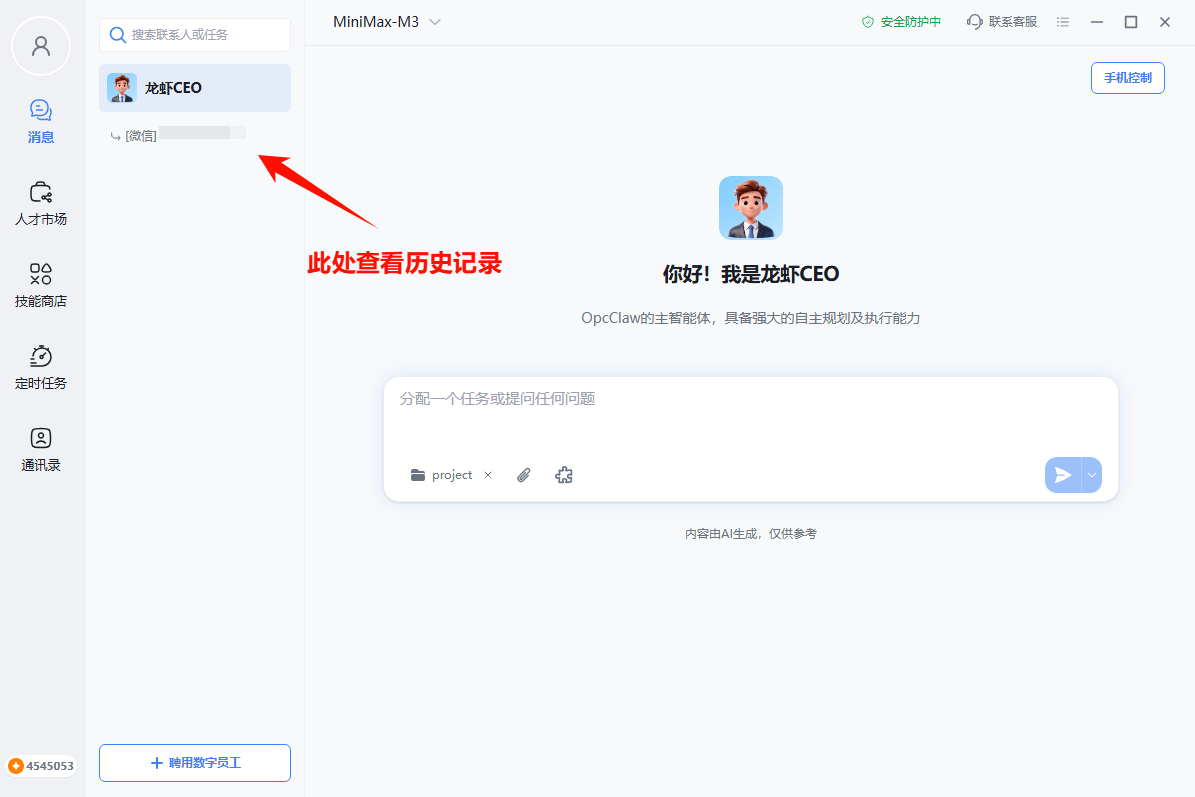Click 内容由AI生成，仅供参考 notice
The width and height of the screenshot is (1195, 797).
[751, 533]
